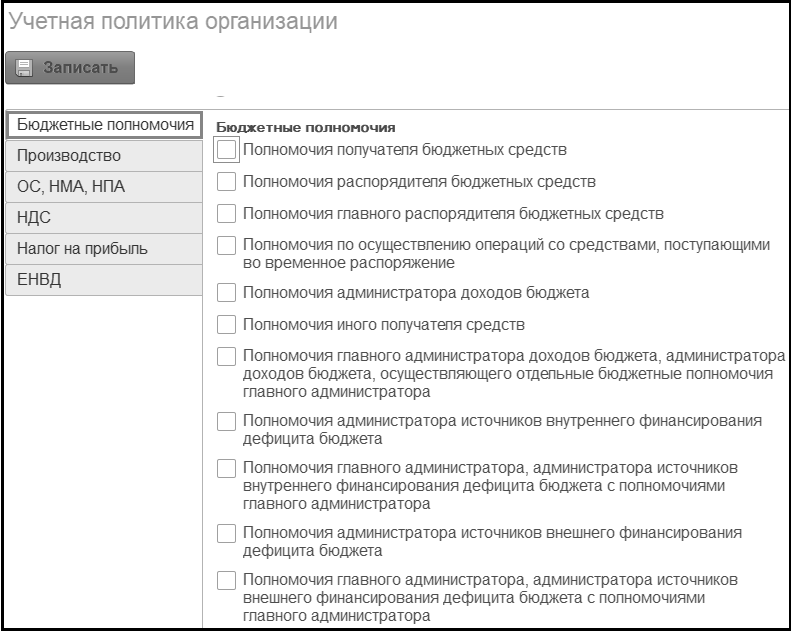Open the Бюджетные полномочия tab
This screenshot has height=631, width=791.
click(x=105, y=125)
